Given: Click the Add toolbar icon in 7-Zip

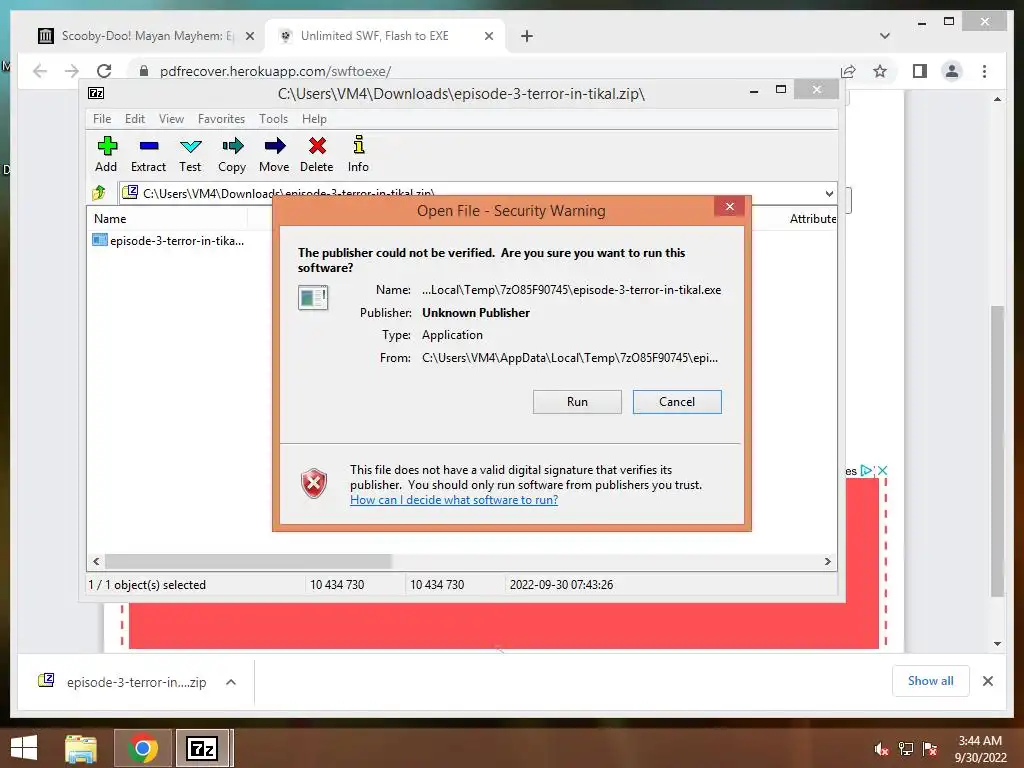Looking at the screenshot, I should click(106, 154).
